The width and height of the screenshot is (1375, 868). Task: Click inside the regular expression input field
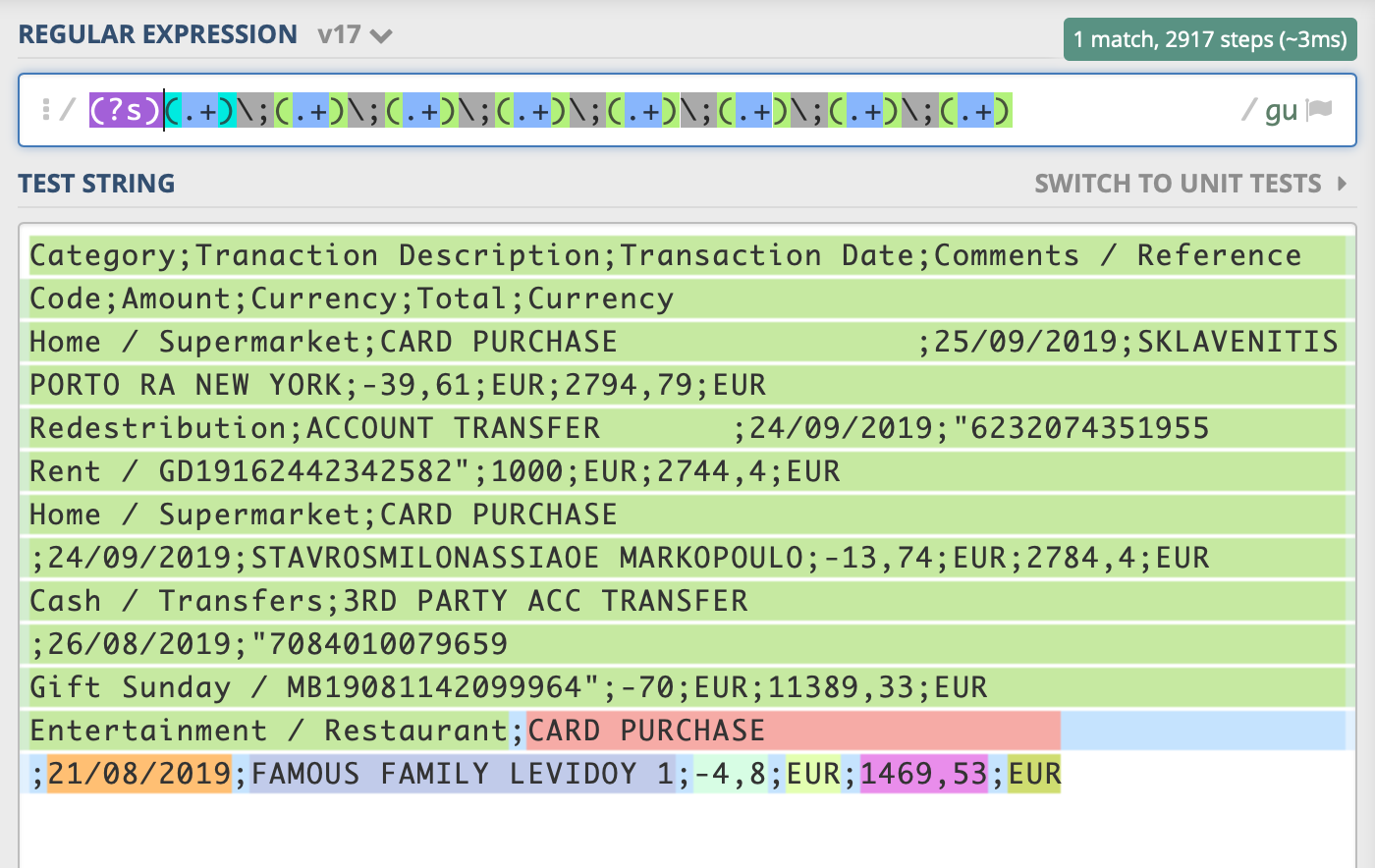tap(687, 110)
